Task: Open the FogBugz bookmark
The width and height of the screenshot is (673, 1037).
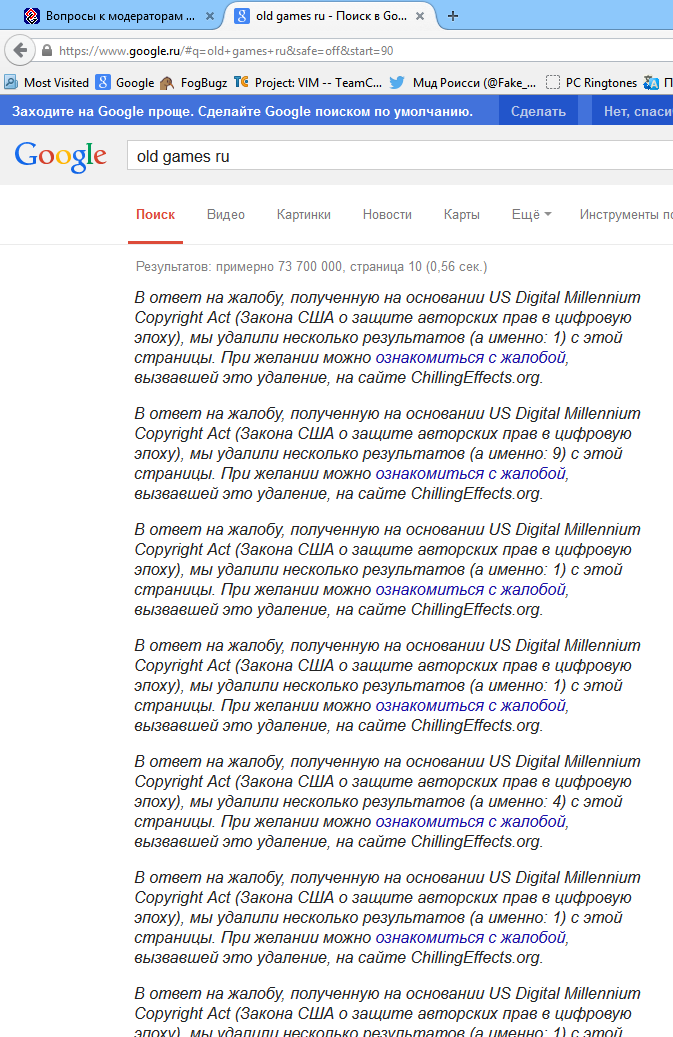Action: coord(194,83)
